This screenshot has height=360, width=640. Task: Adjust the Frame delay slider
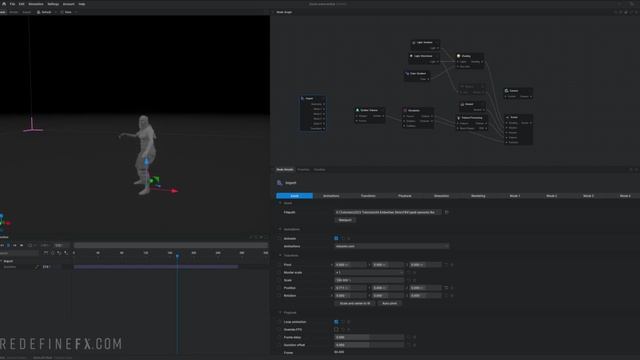point(369,337)
